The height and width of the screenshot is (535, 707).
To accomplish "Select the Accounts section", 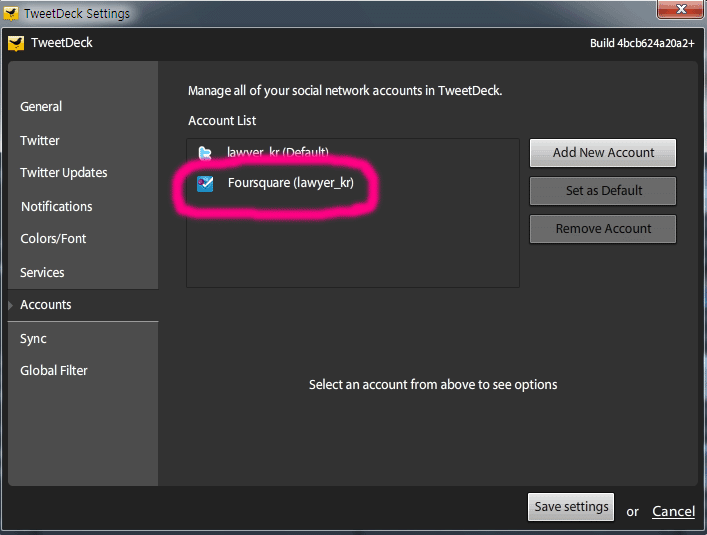I will [x=83, y=305].
